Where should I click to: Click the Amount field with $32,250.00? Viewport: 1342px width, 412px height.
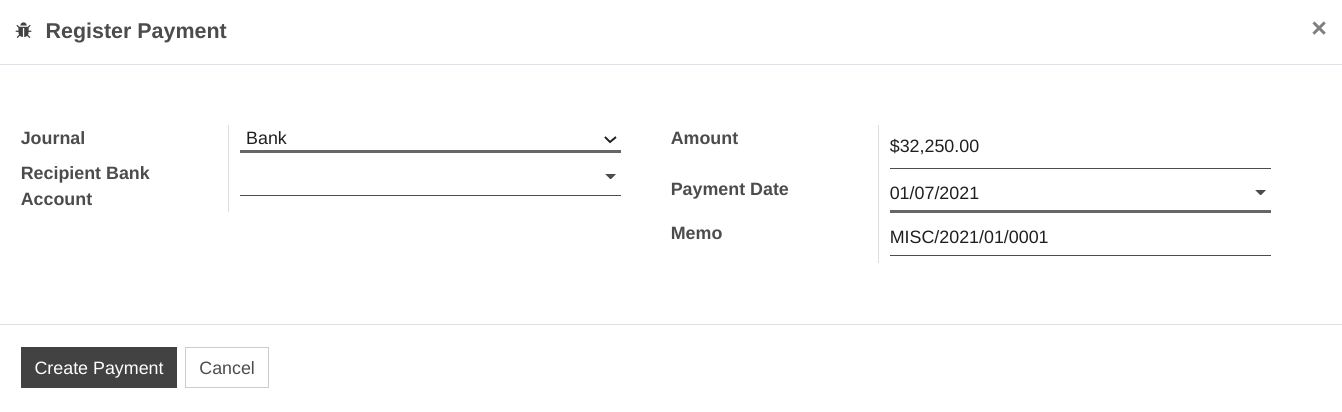click(x=1080, y=147)
